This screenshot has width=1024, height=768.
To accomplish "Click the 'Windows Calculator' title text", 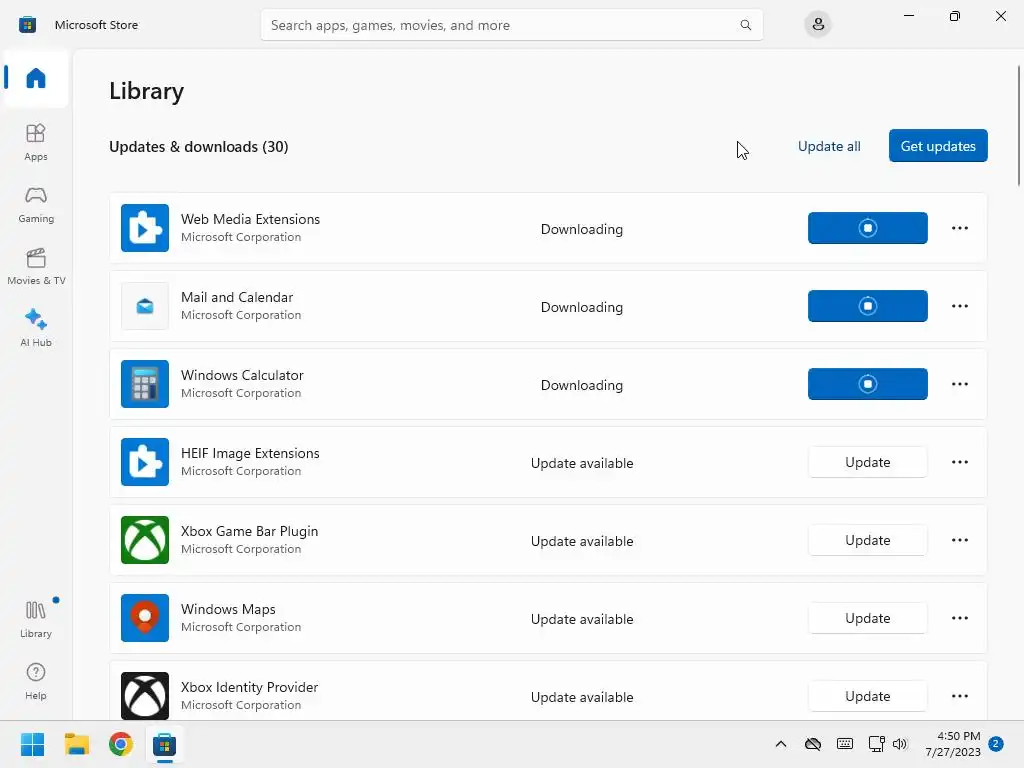I will (x=242, y=376).
